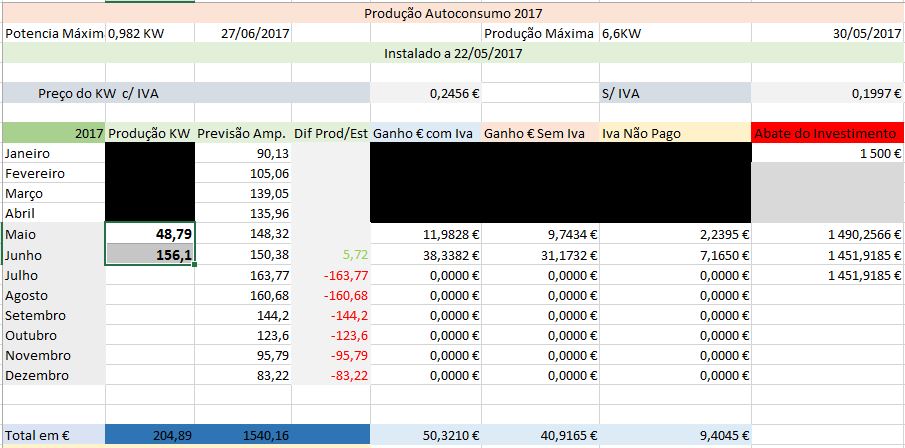Click the fill handle of the selected range
Image resolution: width=905 pixels, height=448 pixels.
point(195,264)
